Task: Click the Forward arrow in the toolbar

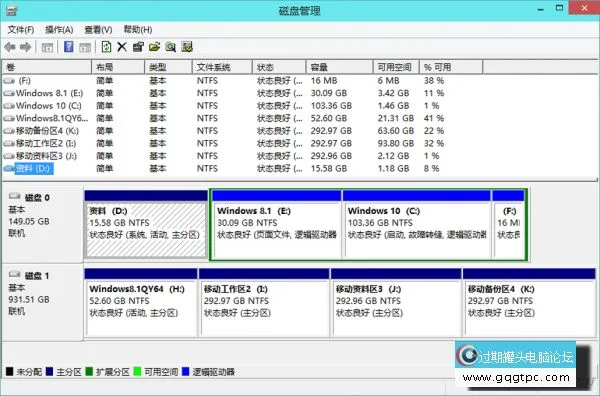Action: (x=26, y=47)
